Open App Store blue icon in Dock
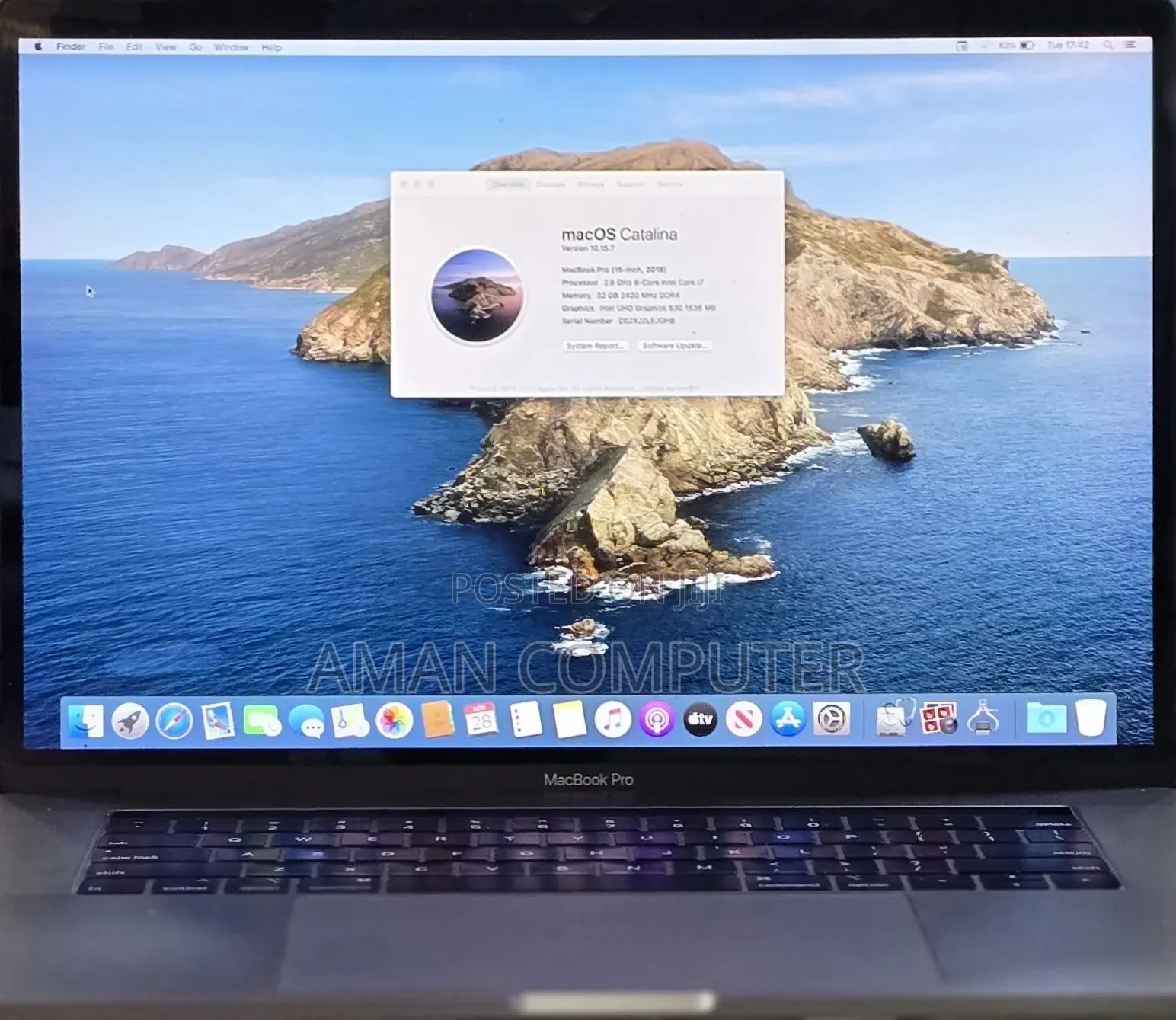1176x1020 pixels. [788, 719]
